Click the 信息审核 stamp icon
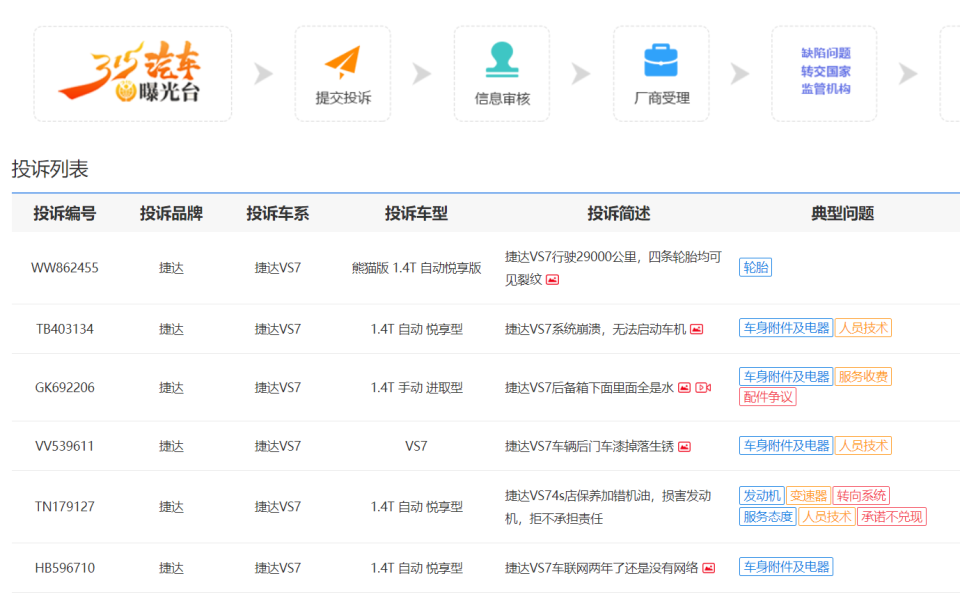This screenshot has height=606, width=960. coord(501,62)
